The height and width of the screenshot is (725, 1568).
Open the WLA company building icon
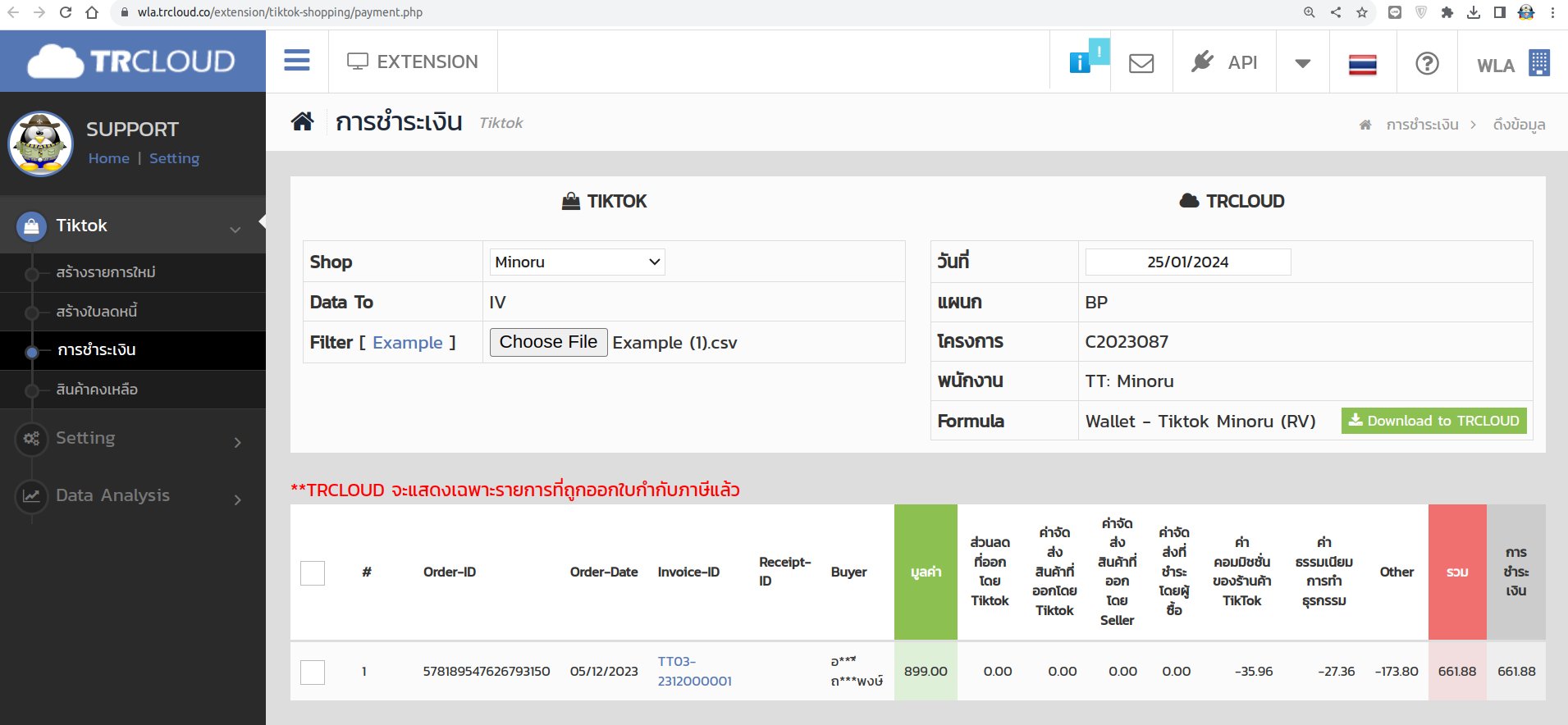click(x=1539, y=63)
